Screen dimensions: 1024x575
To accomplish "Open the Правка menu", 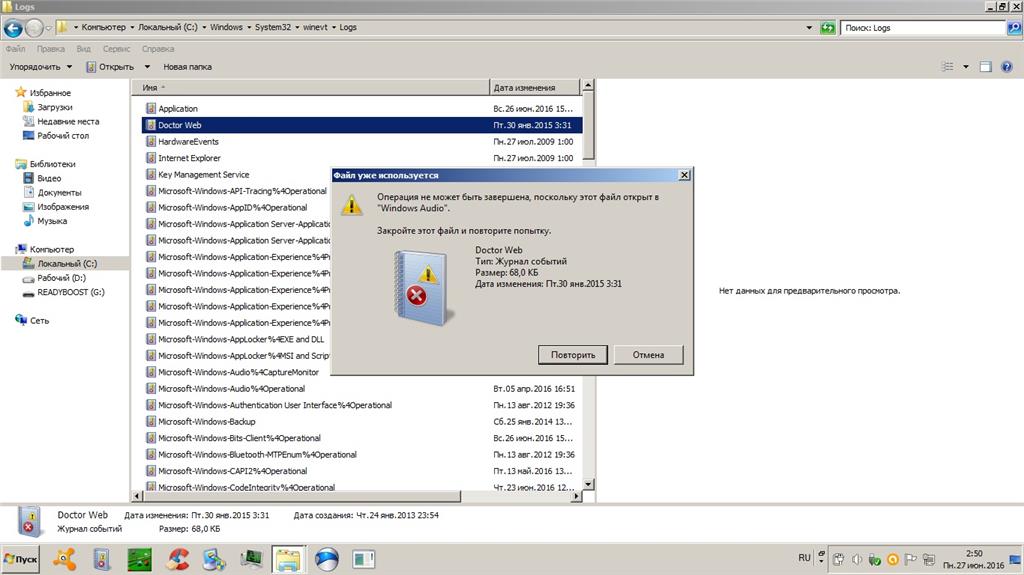I will [50, 49].
